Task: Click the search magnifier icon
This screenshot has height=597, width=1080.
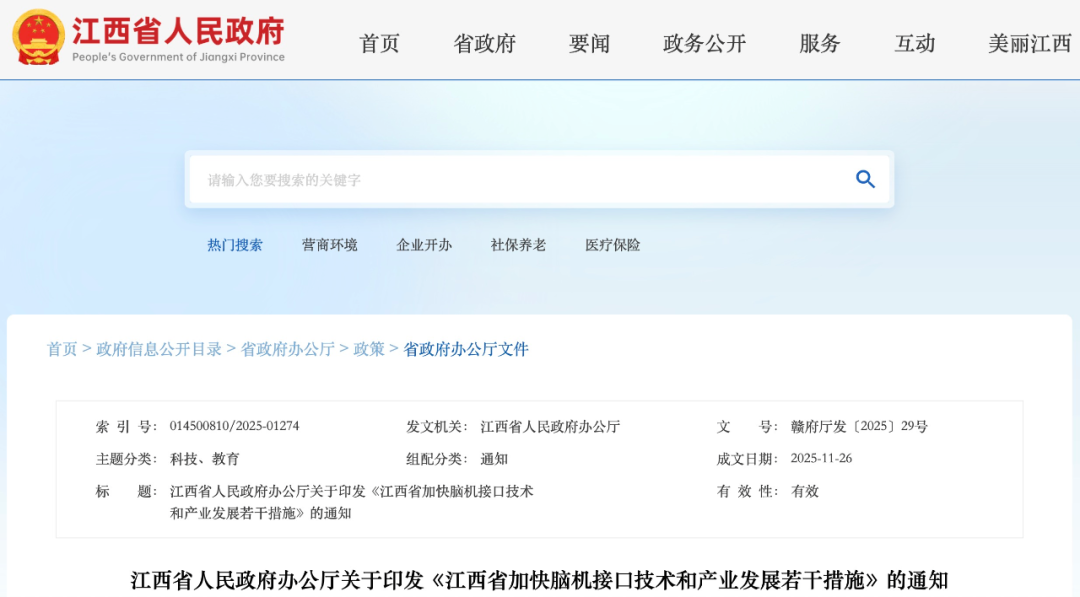Action: (x=864, y=179)
